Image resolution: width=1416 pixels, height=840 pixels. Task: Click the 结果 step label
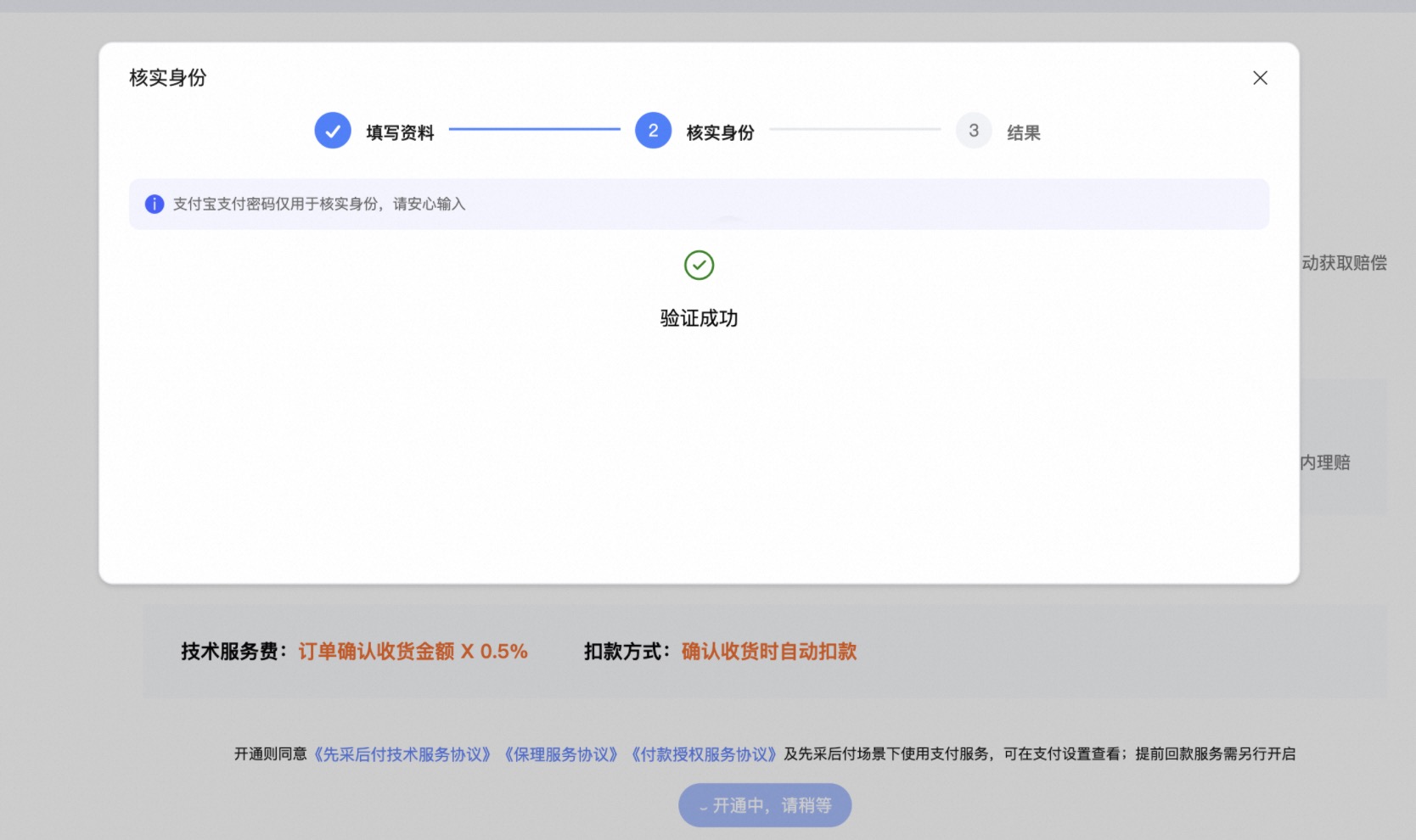pyautogui.click(x=1024, y=132)
